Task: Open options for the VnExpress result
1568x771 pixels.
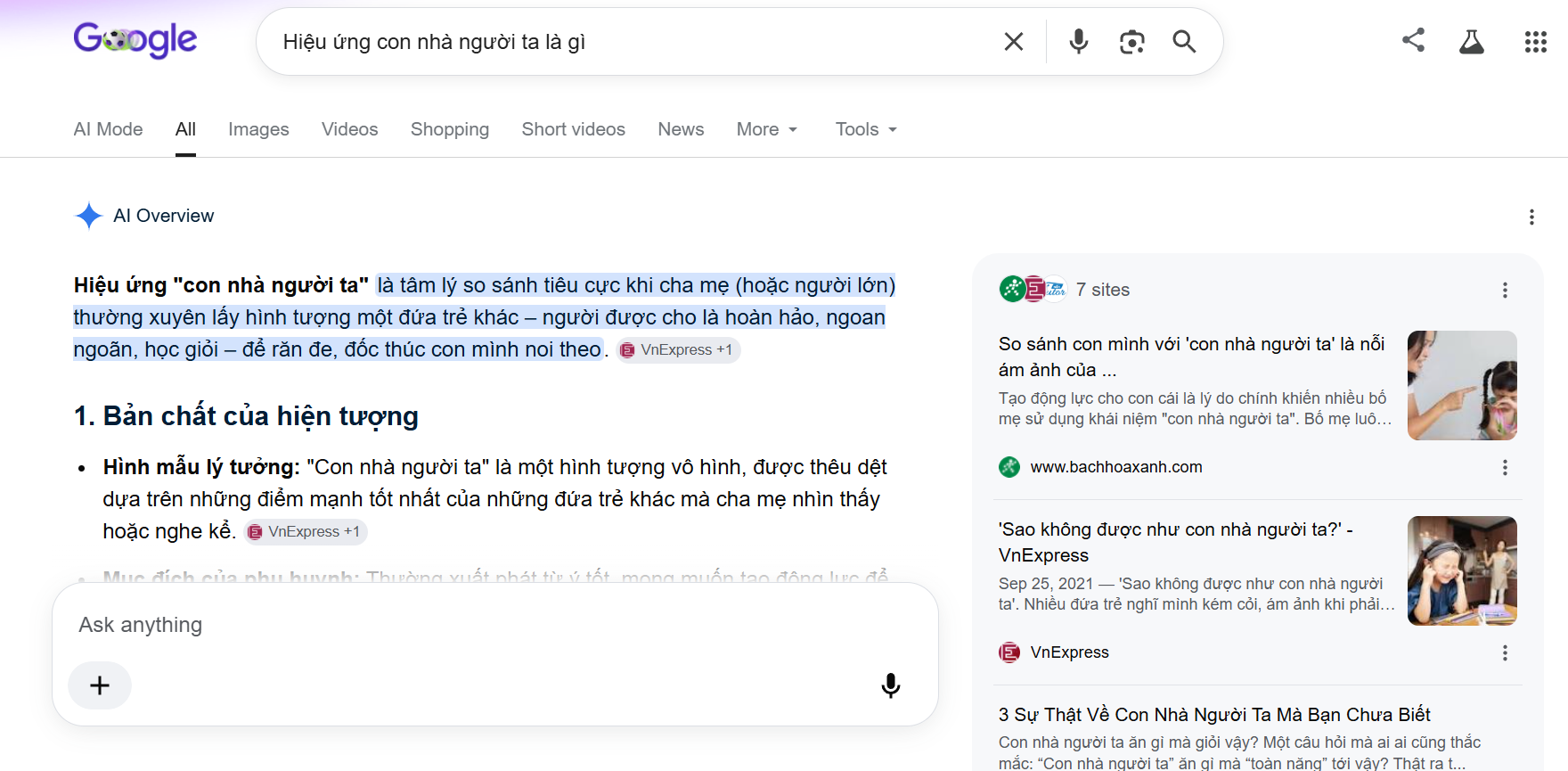Action: click(1505, 652)
